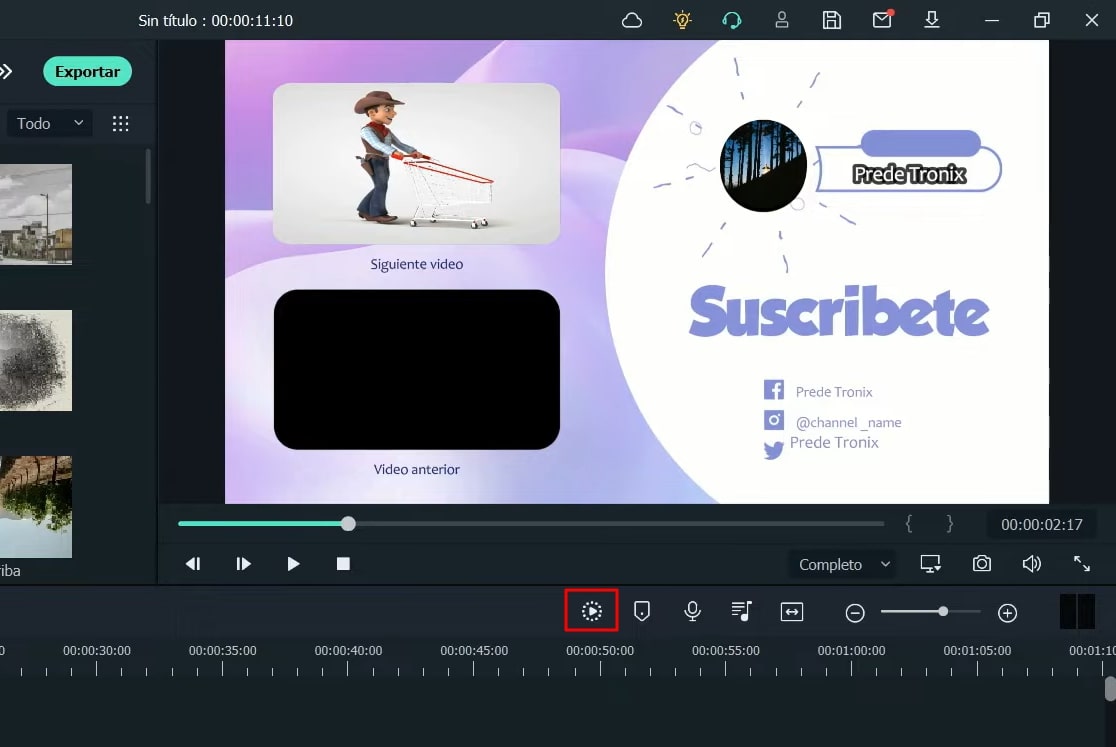Click timeline ruler at 00:00:50:00
The width and height of the screenshot is (1116, 747).
click(600, 651)
